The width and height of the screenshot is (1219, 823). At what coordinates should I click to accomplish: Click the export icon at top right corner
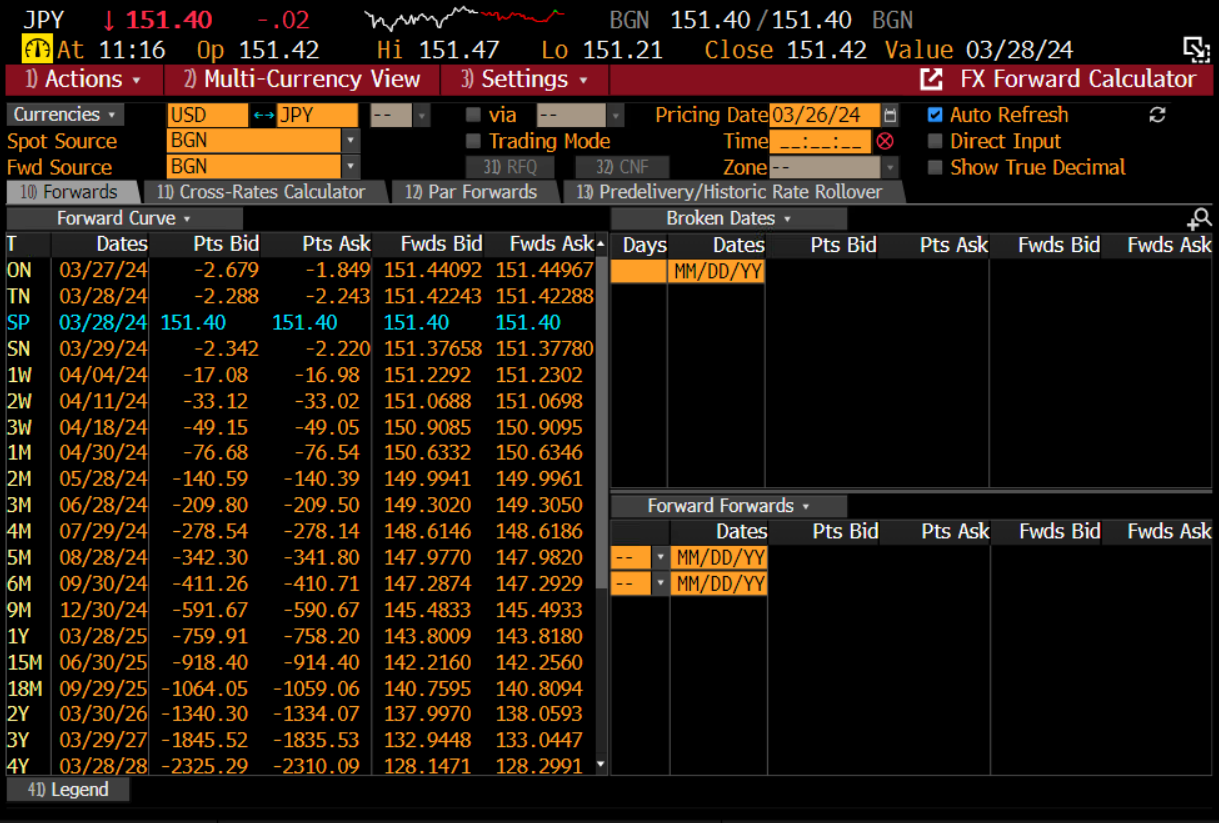point(1196,49)
